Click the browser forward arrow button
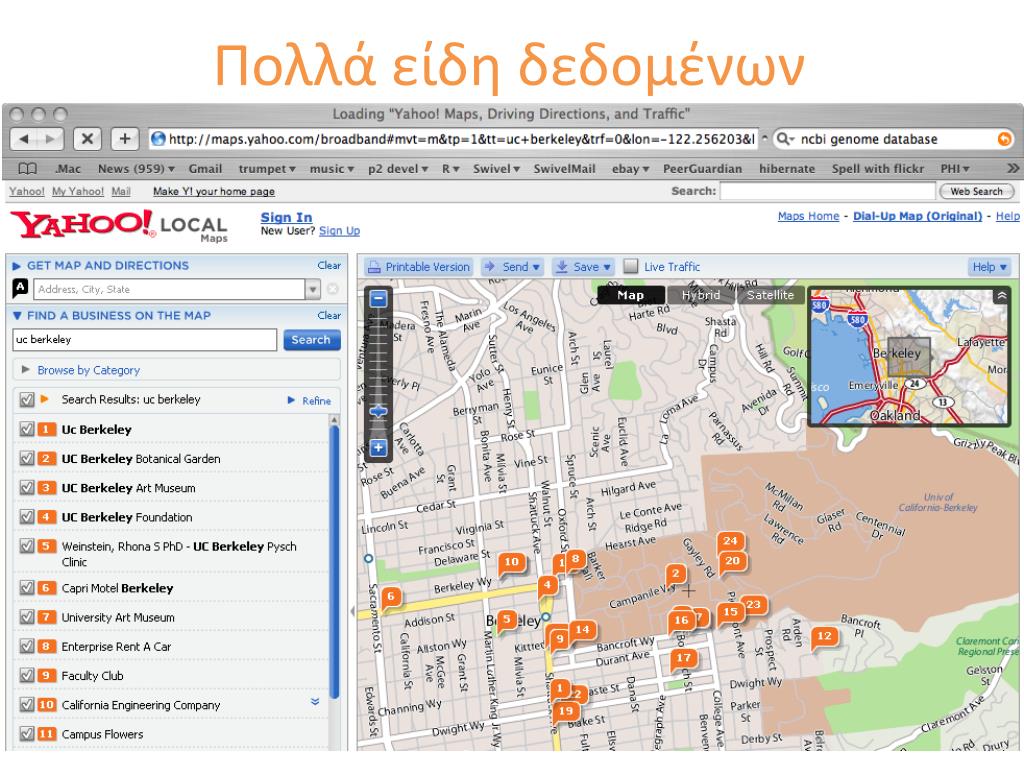 click(x=50, y=138)
